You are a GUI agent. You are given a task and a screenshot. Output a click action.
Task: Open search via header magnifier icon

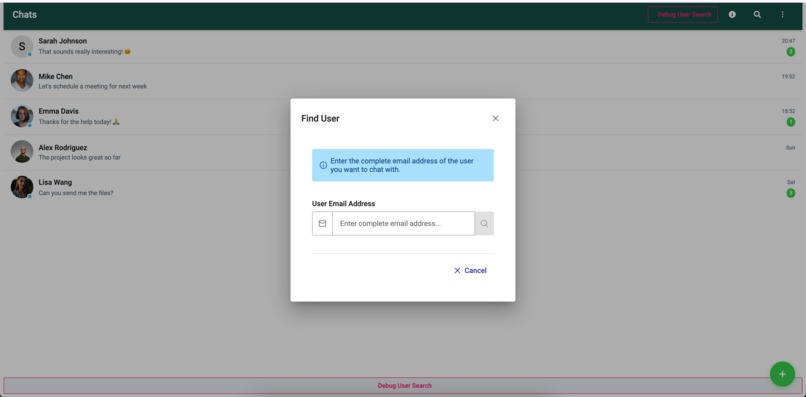757,14
